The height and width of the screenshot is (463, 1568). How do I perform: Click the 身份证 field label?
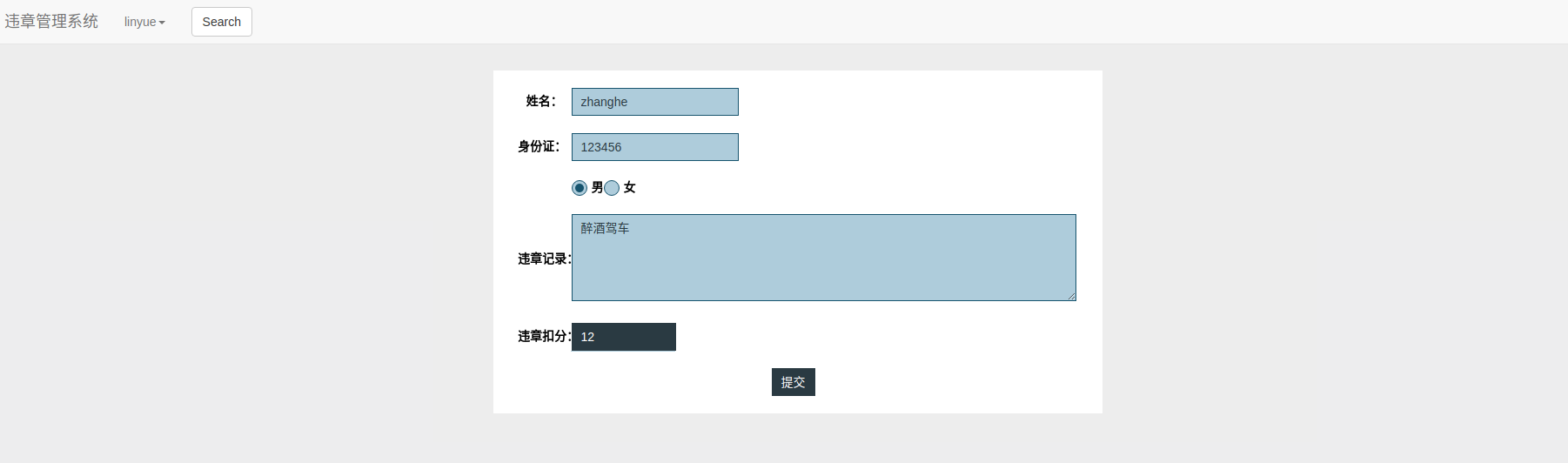click(539, 146)
